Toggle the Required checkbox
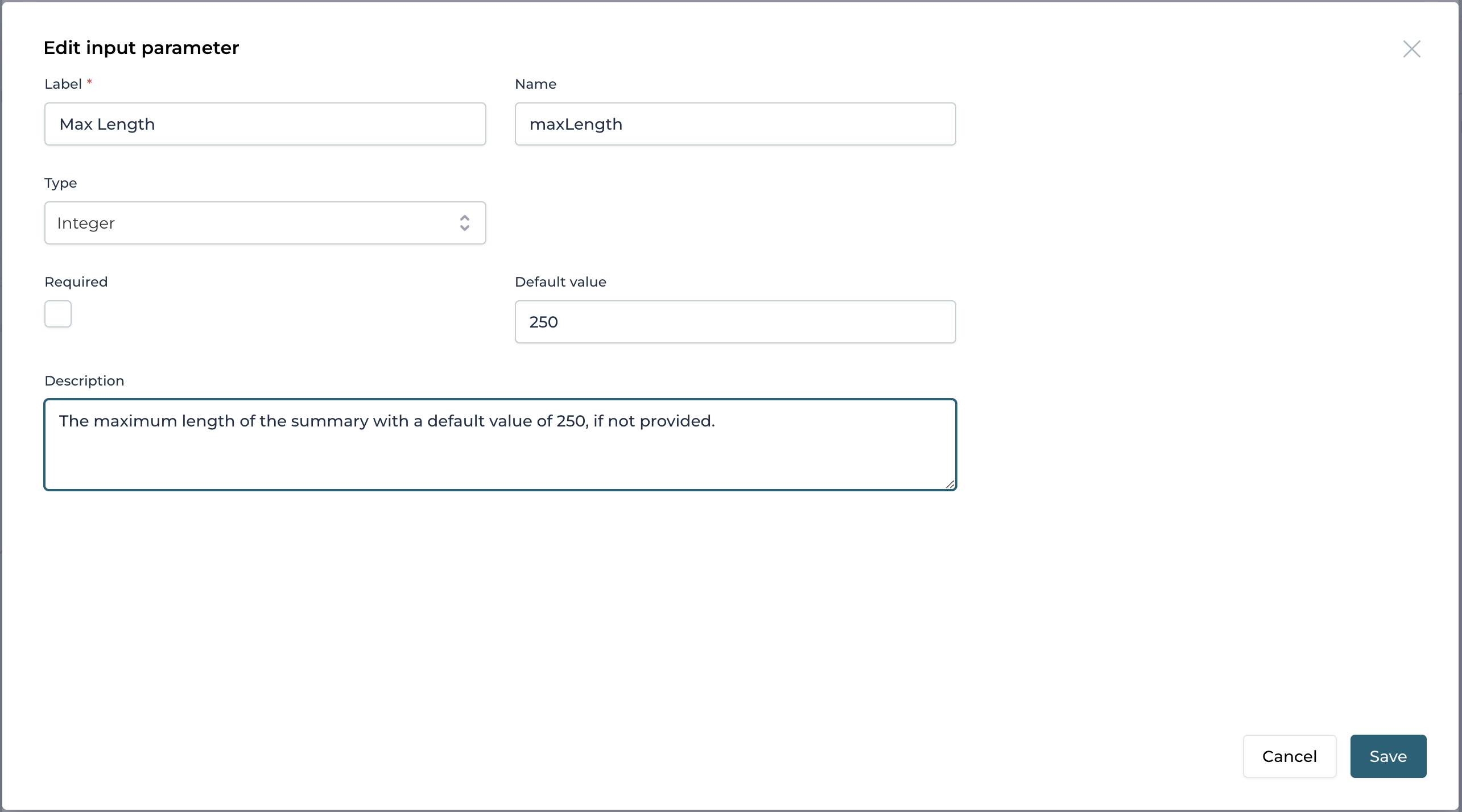The height and width of the screenshot is (812, 1462). click(x=58, y=314)
